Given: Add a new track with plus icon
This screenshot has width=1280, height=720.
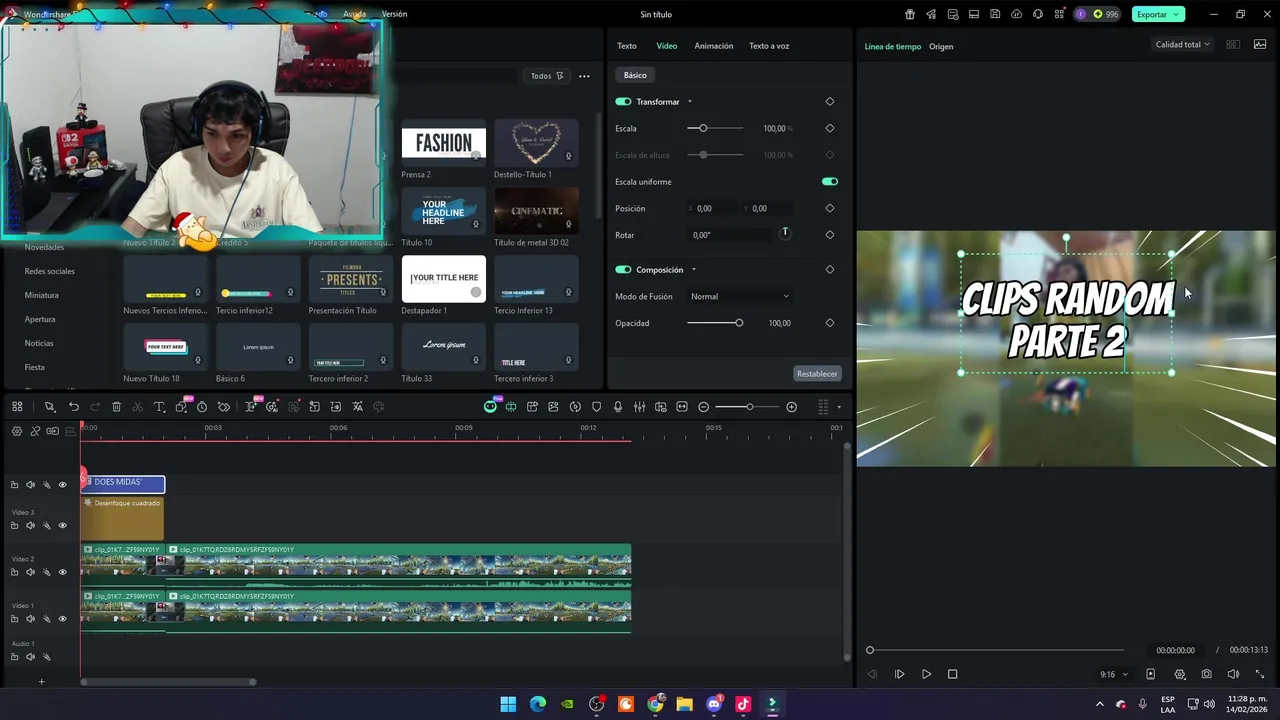Looking at the screenshot, I should point(41,682).
